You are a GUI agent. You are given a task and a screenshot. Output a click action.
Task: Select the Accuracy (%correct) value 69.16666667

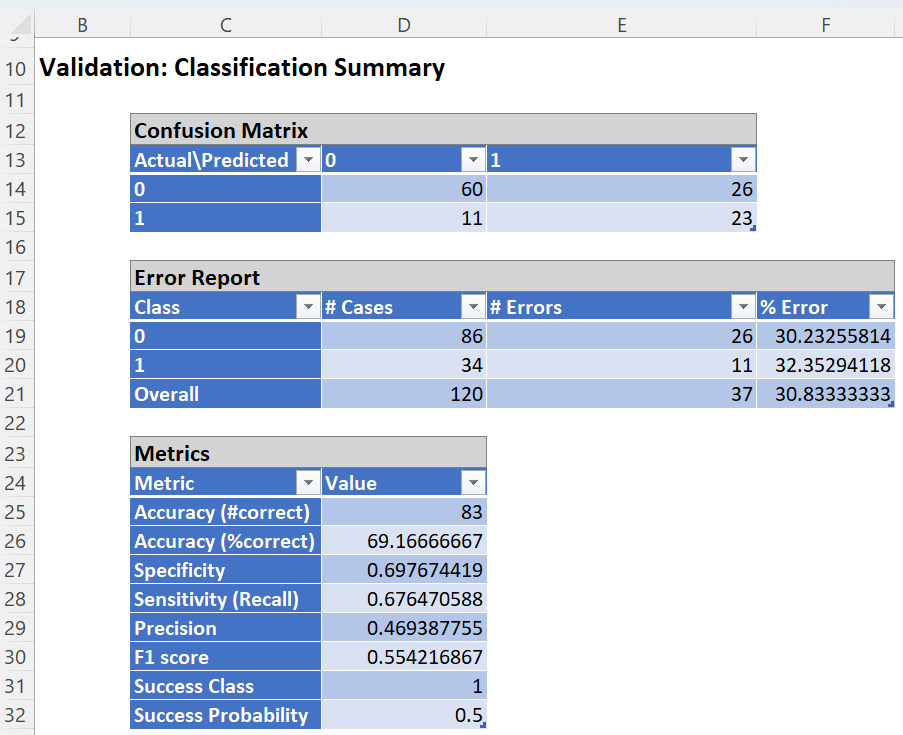(x=404, y=542)
